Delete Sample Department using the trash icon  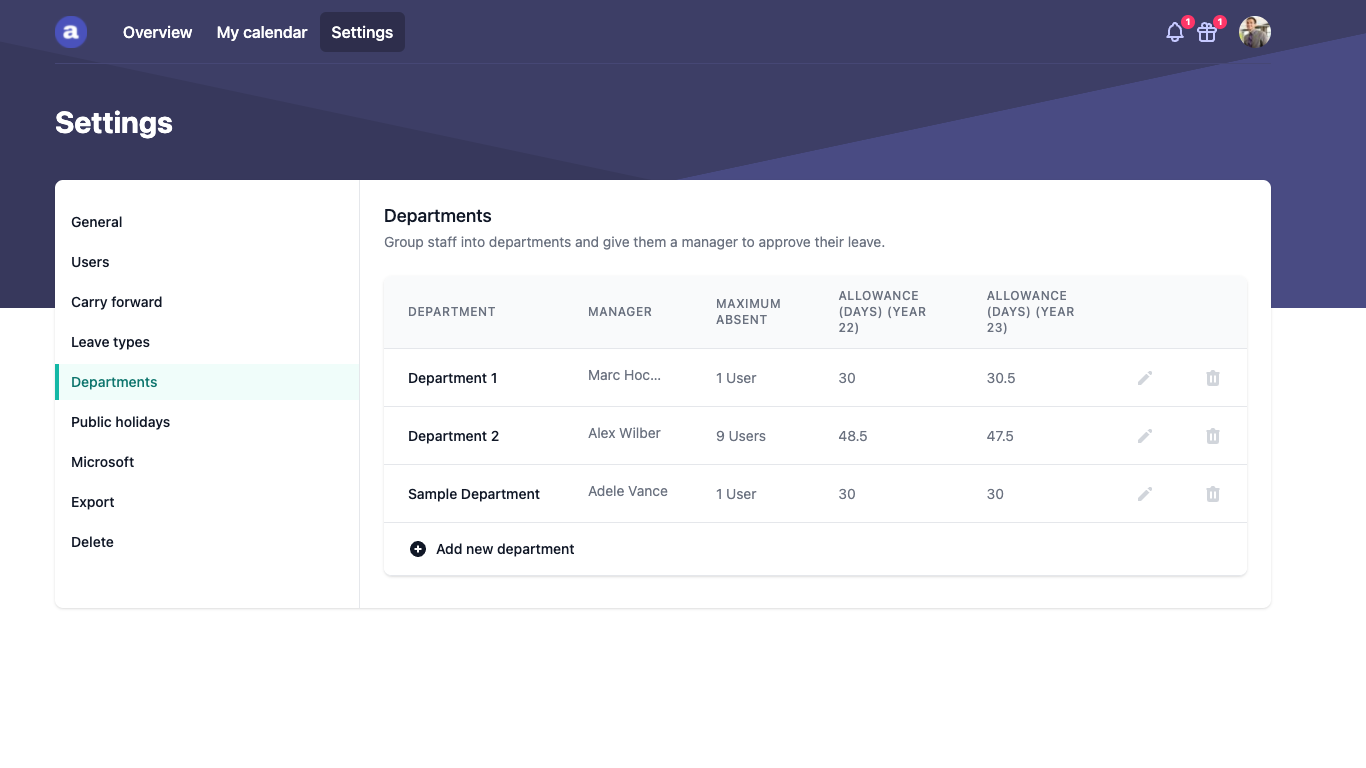click(x=1212, y=493)
